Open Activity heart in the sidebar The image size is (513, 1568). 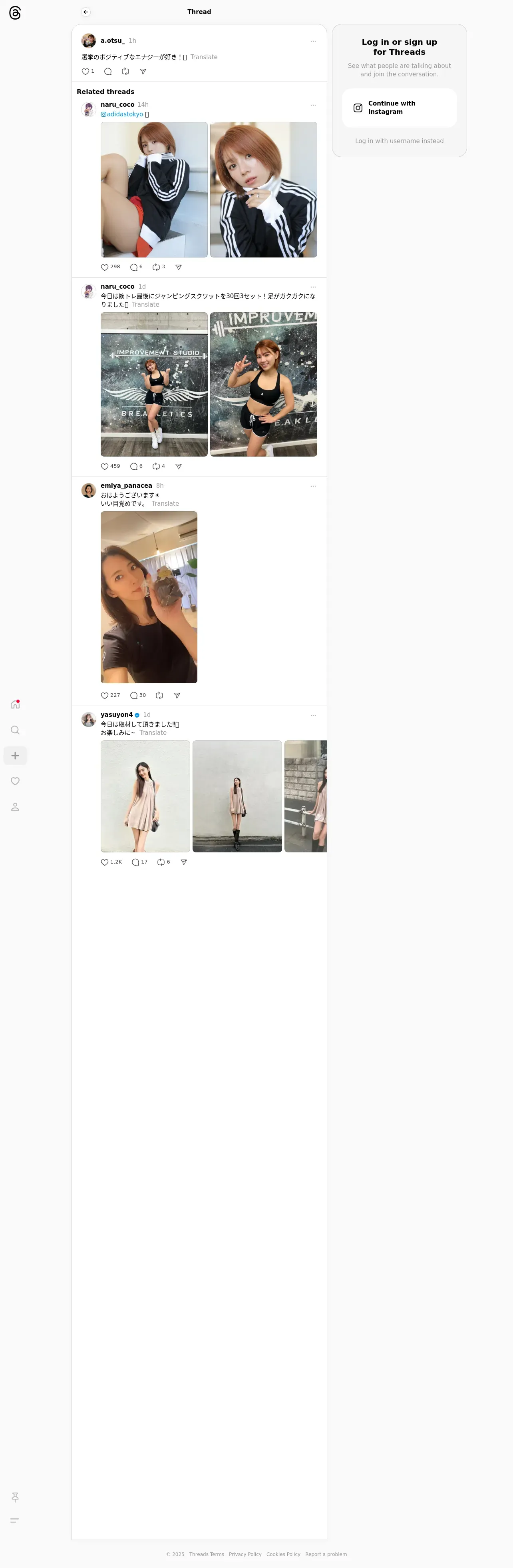(x=15, y=782)
